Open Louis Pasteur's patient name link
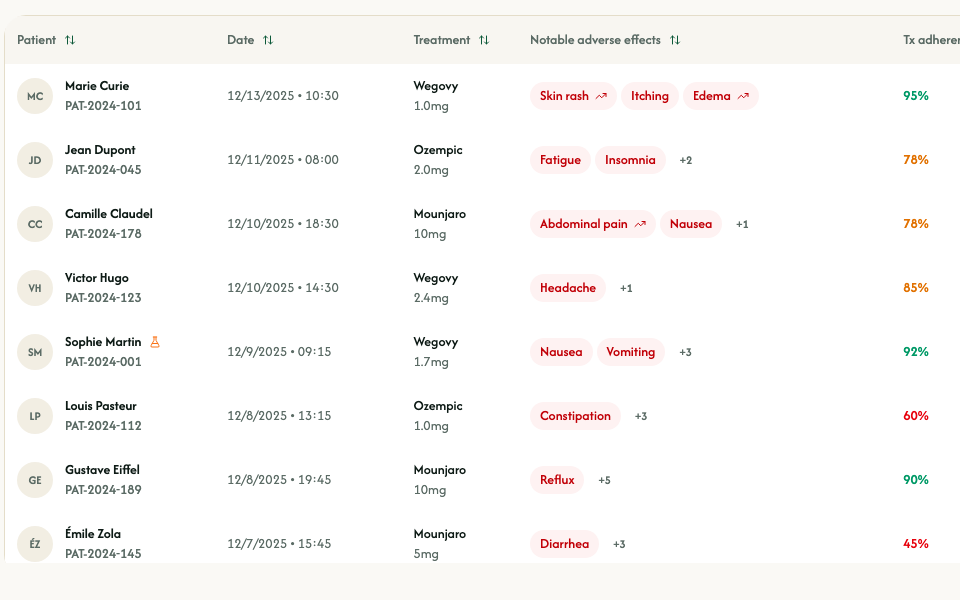Screen dimensions: 960x600 (x=101, y=406)
